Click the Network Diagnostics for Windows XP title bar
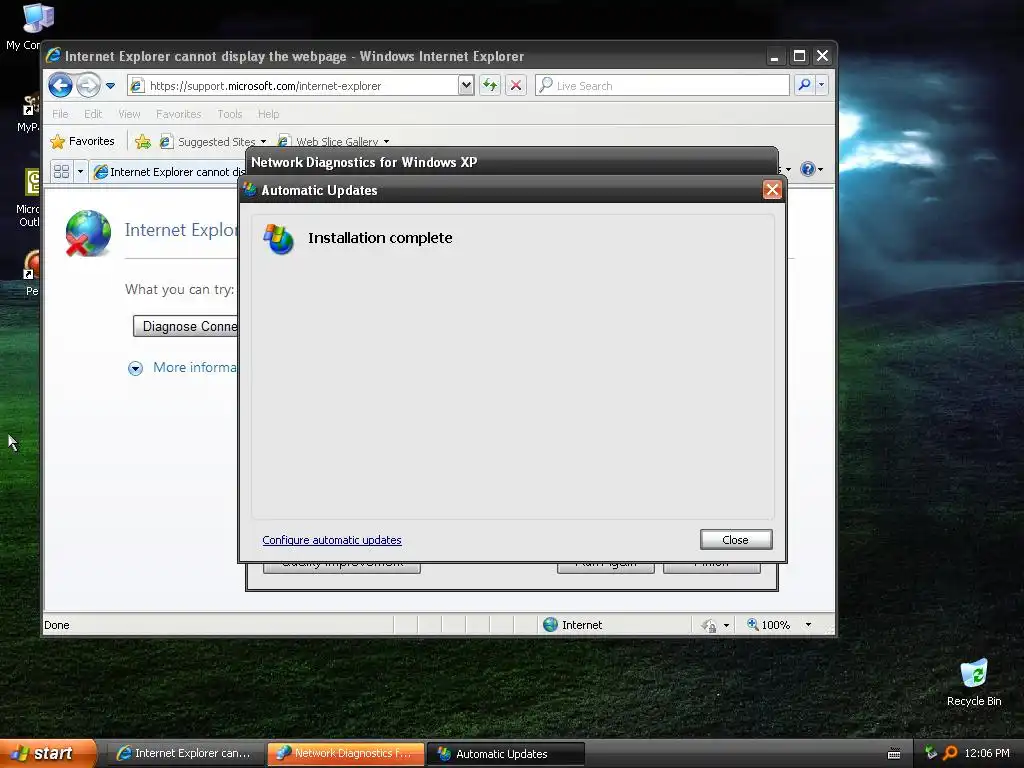This screenshot has height=768, width=1024. coord(511,161)
